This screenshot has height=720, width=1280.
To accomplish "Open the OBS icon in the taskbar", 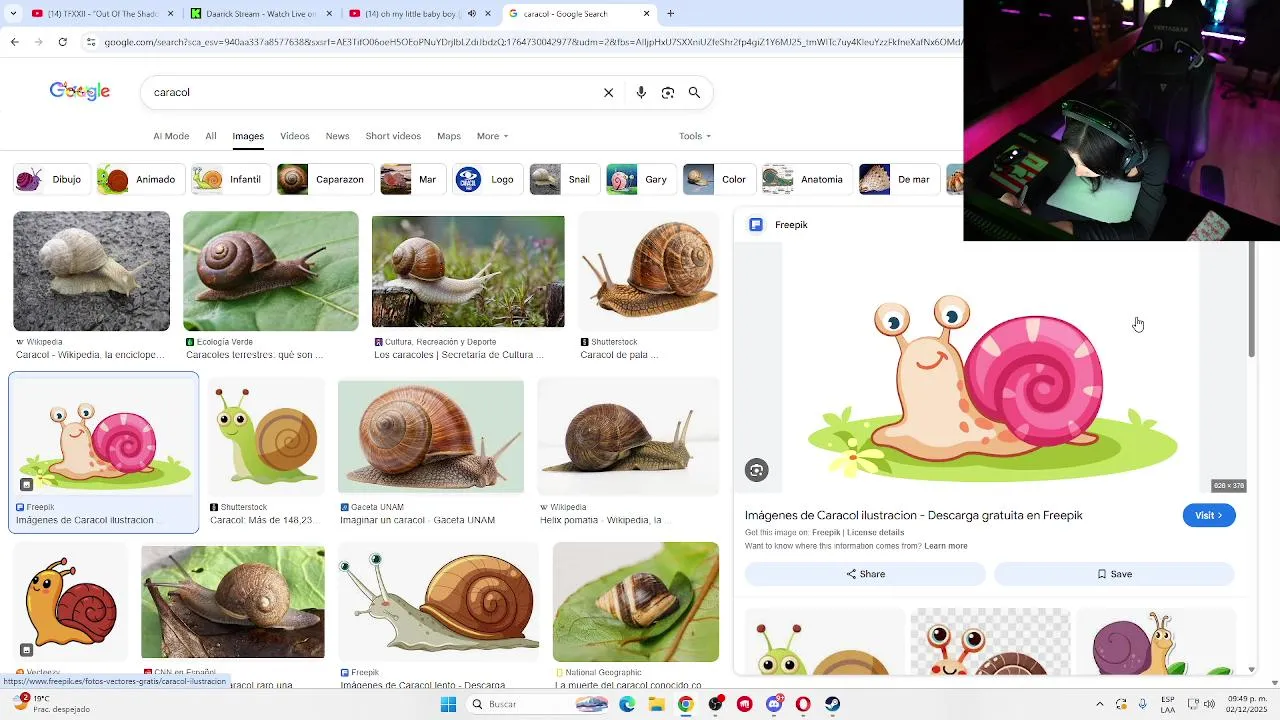I will click(x=715, y=704).
